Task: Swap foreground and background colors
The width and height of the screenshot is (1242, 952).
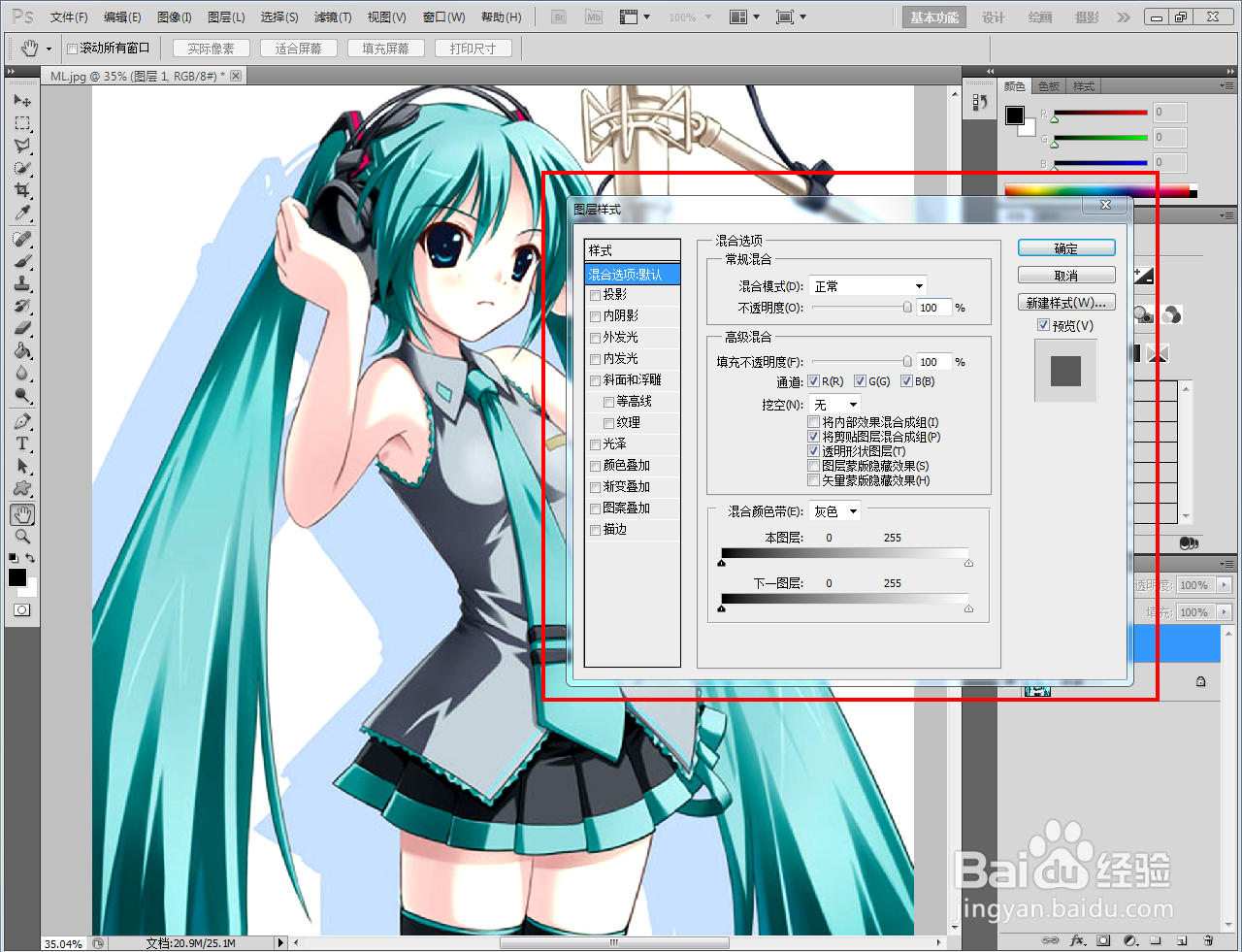Action: 31,558
